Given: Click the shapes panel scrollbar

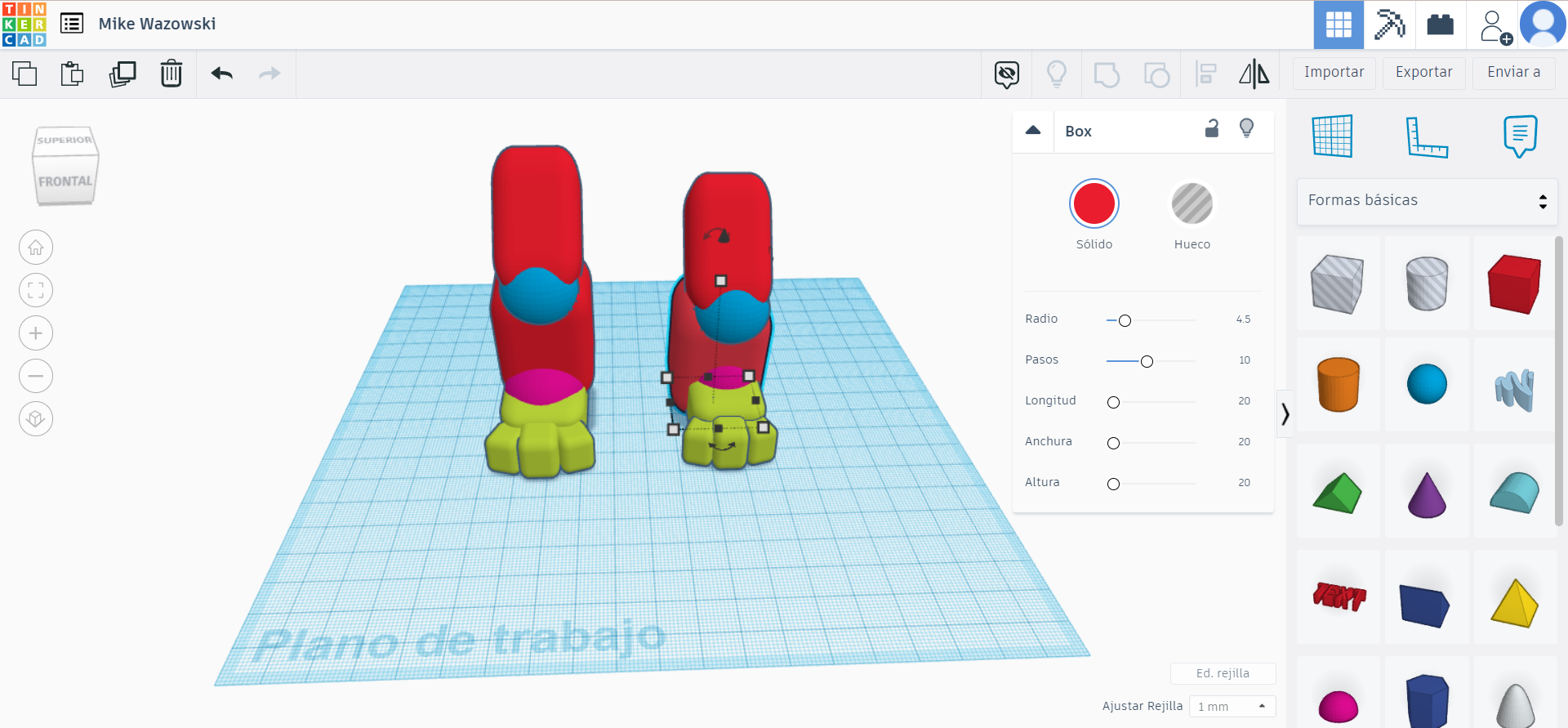Looking at the screenshot, I should [x=1558, y=381].
